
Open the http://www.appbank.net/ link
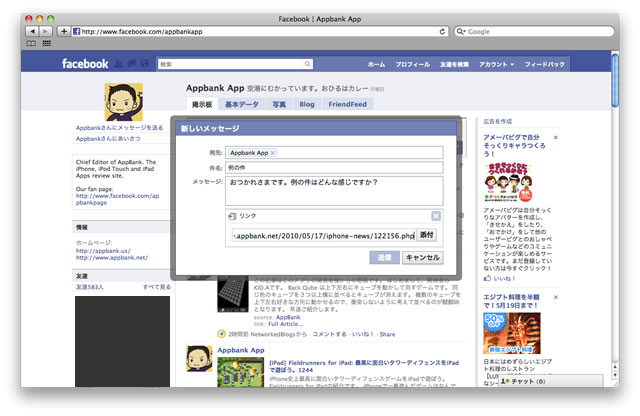[111, 258]
